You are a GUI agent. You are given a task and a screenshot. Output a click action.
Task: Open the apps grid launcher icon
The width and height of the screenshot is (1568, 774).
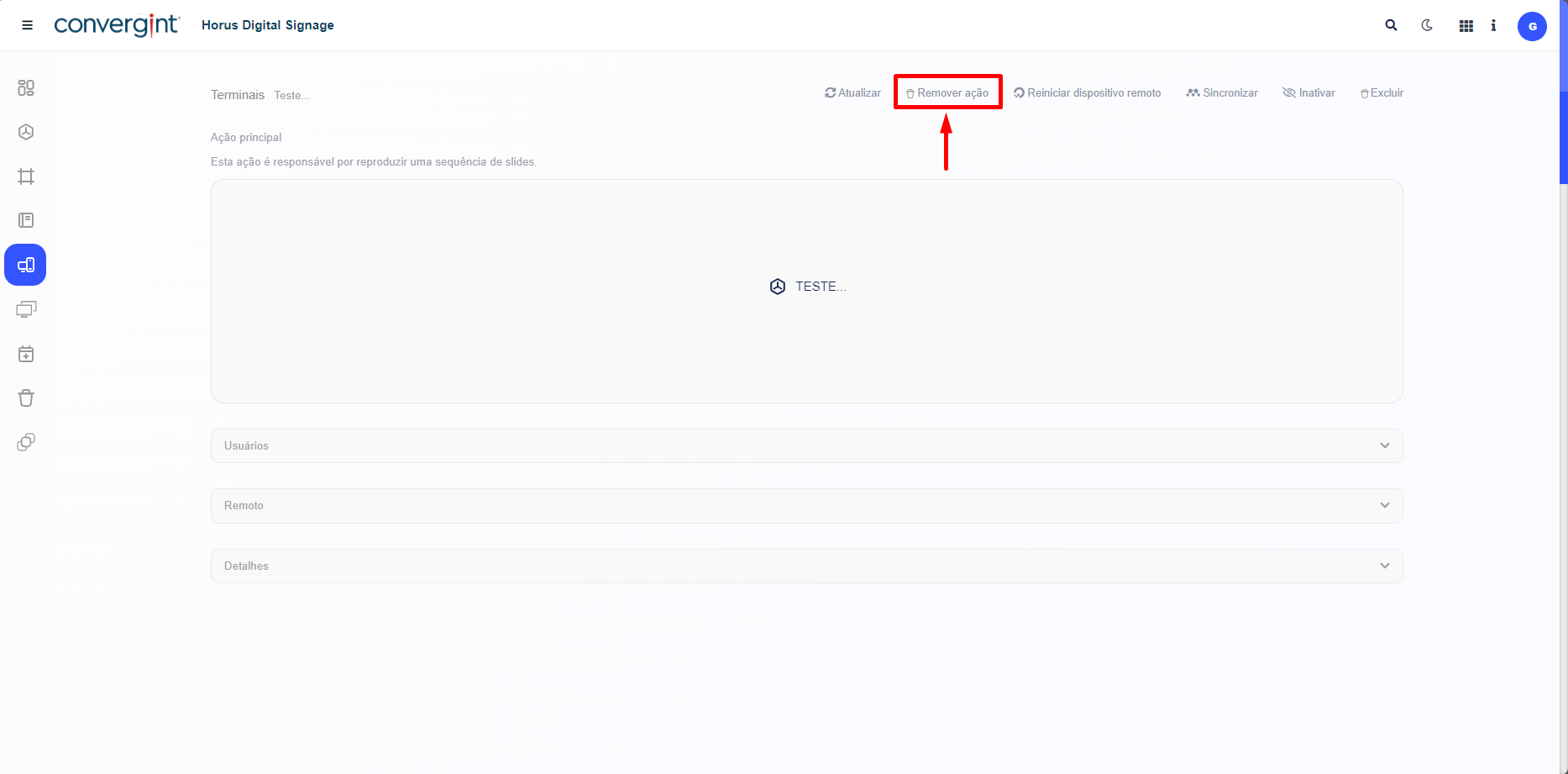tap(1466, 26)
